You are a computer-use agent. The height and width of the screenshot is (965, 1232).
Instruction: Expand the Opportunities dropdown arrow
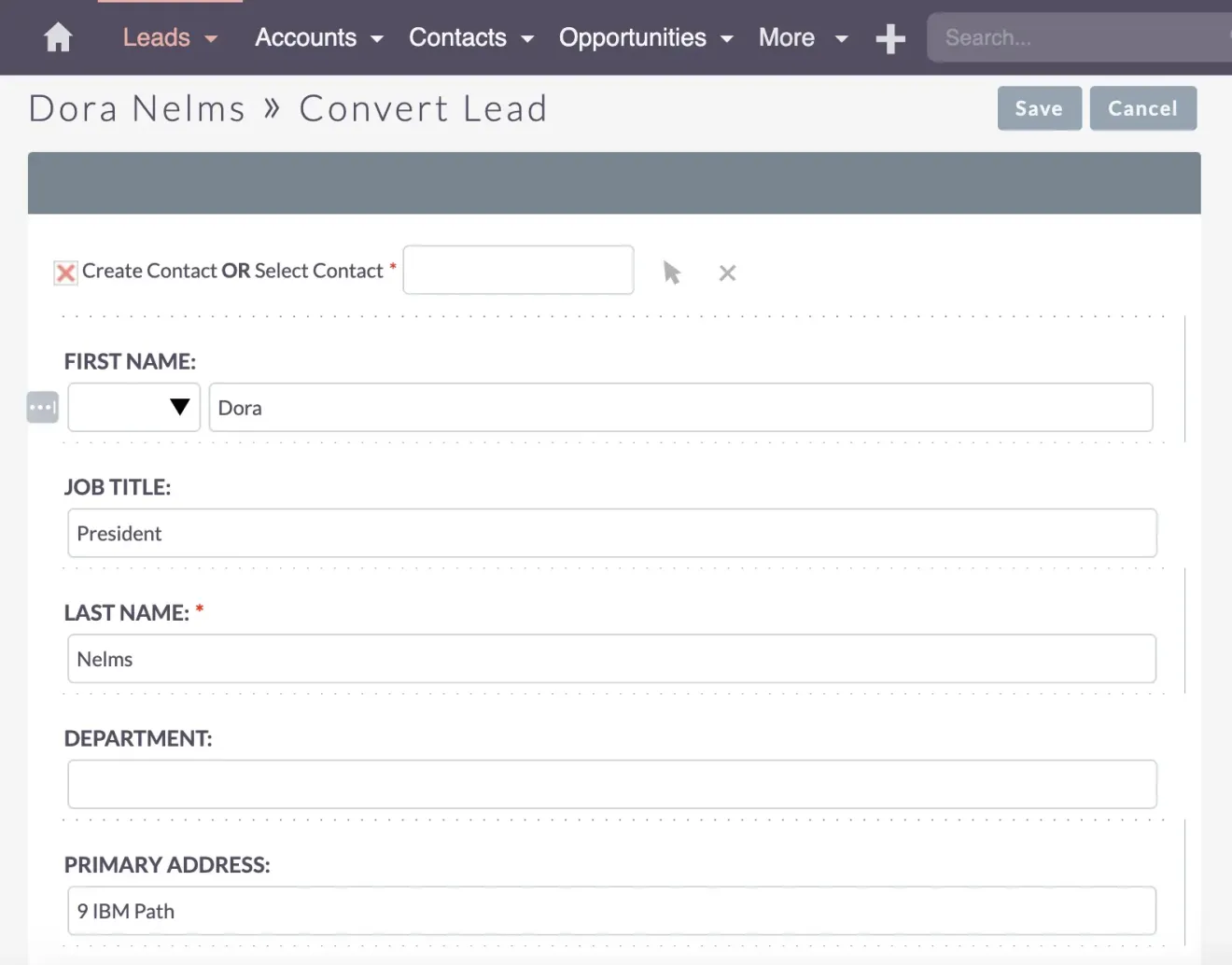(727, 39)
